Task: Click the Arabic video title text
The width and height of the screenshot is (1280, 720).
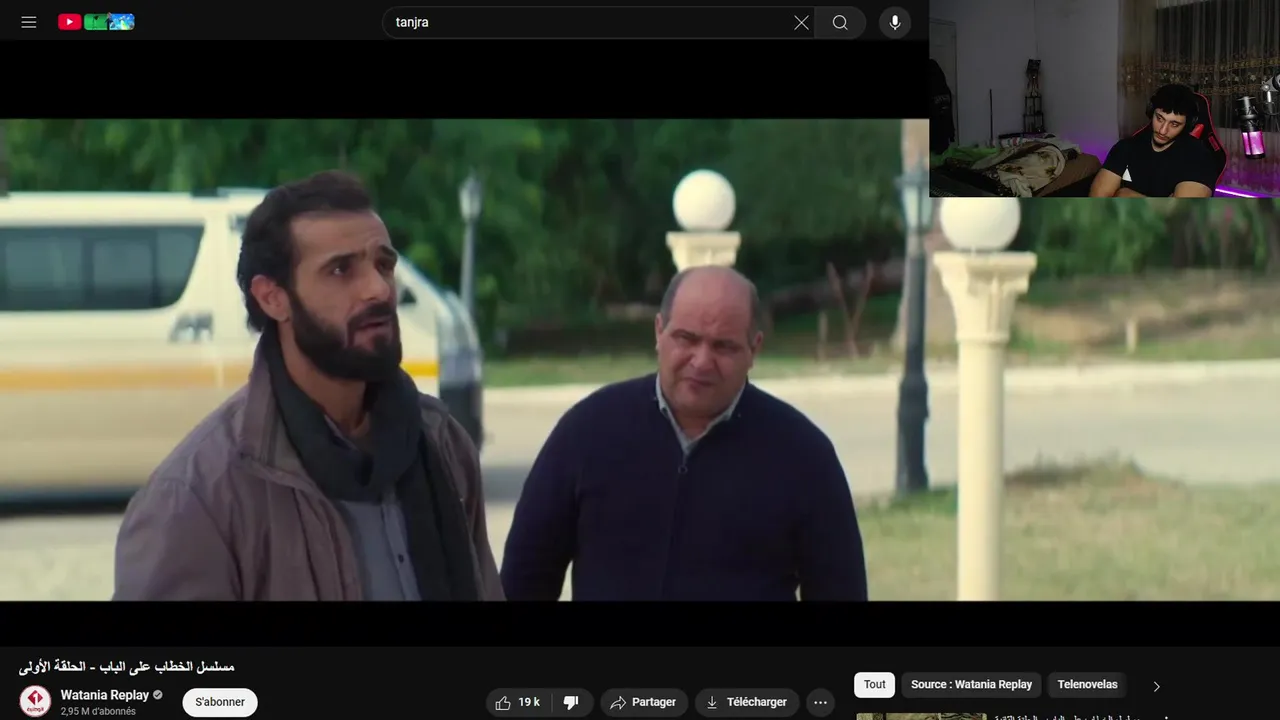Action: coord(127,666)
